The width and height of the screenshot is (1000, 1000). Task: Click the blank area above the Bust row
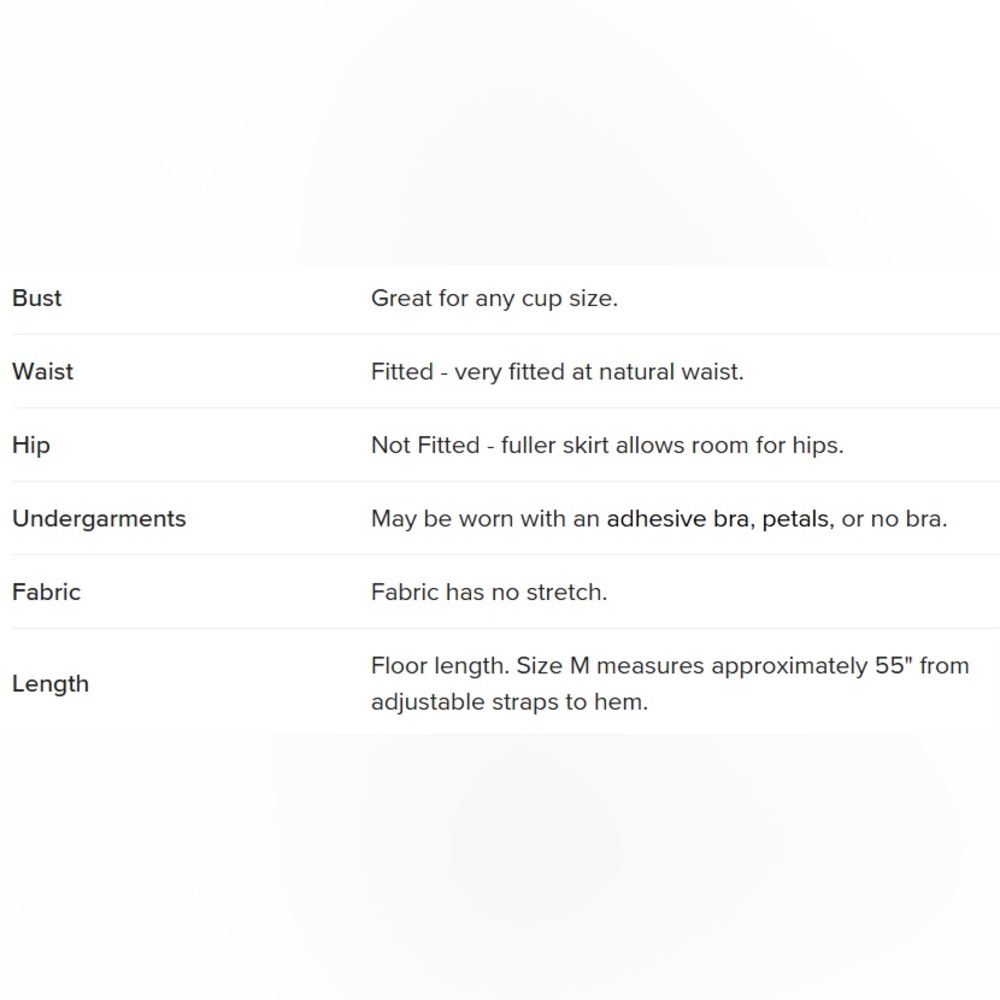point(500,134)
